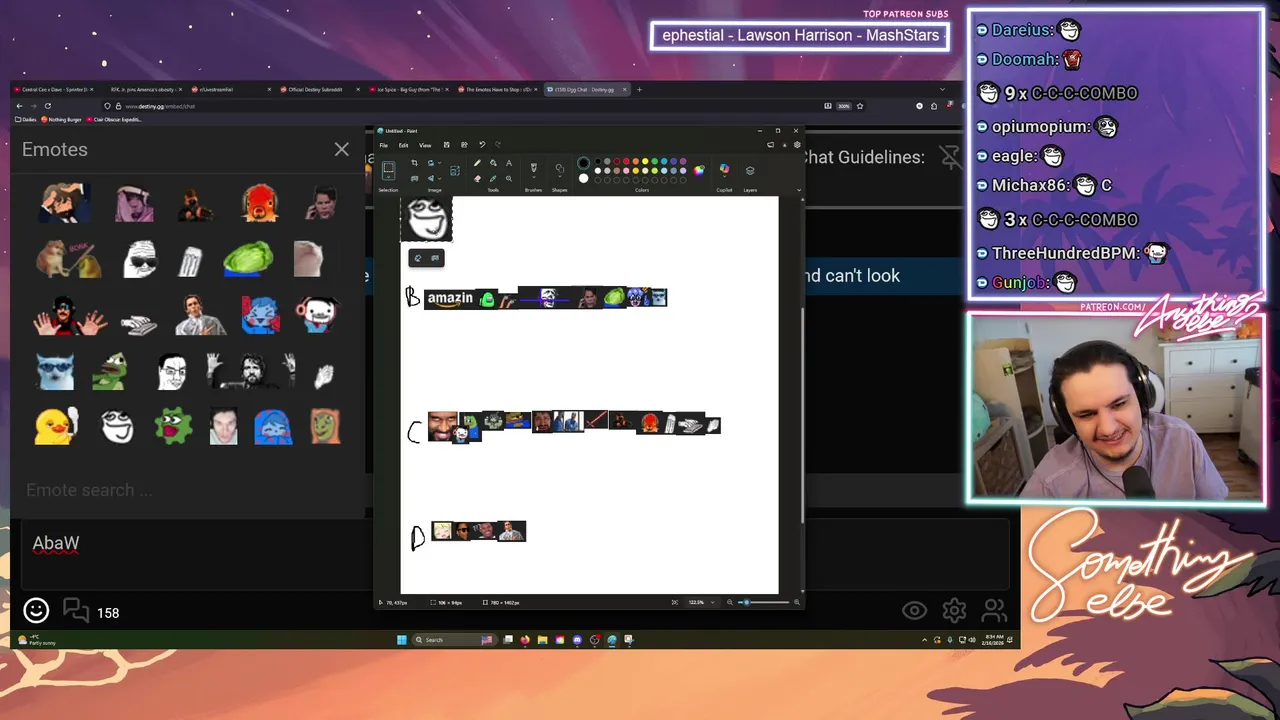This screenshot has height=720, width=1280.
Task: Click the Share icon in Paint
Action: click(x=464, y=145)
